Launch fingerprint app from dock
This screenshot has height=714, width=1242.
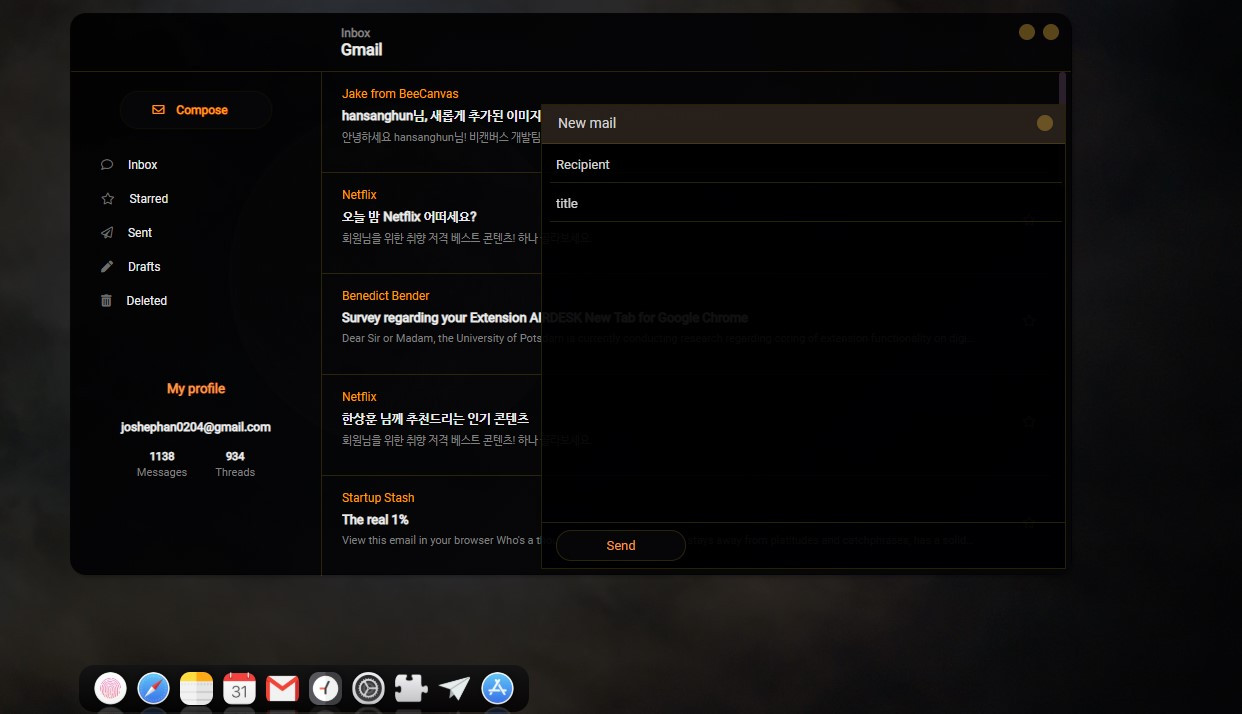click(110, 688)
